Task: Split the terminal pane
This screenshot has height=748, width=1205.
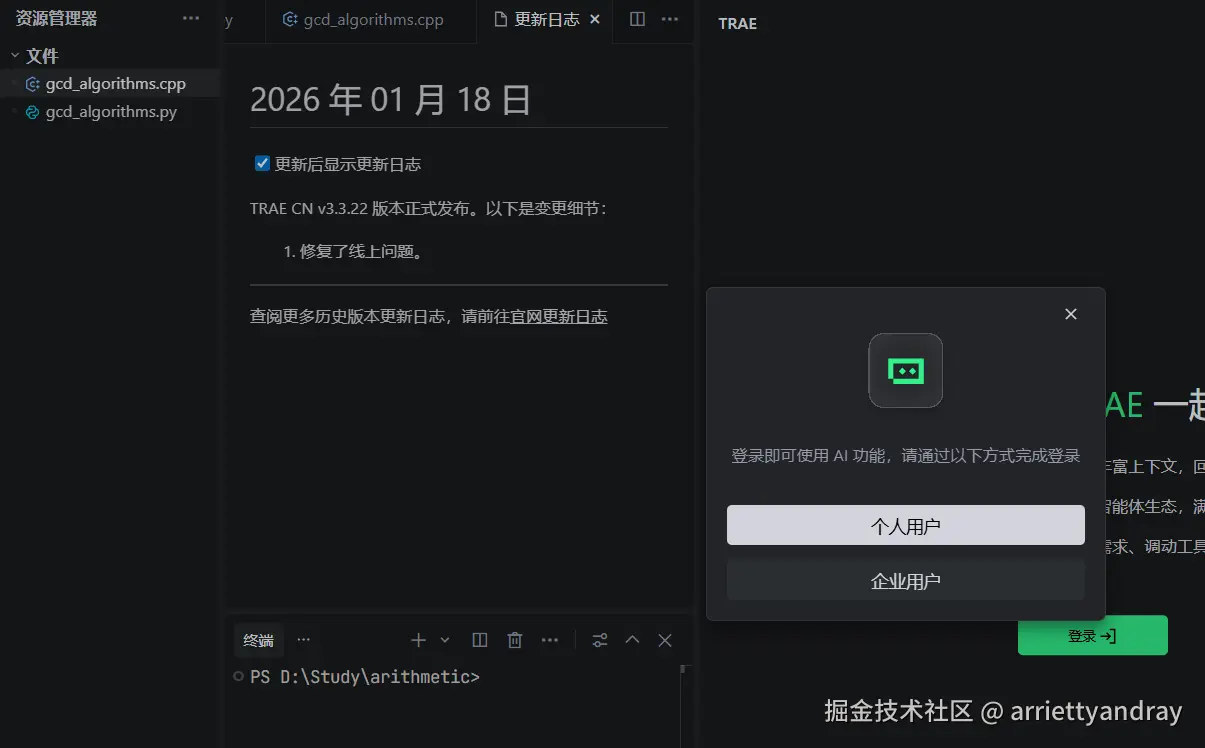Action: pos(480,640)
